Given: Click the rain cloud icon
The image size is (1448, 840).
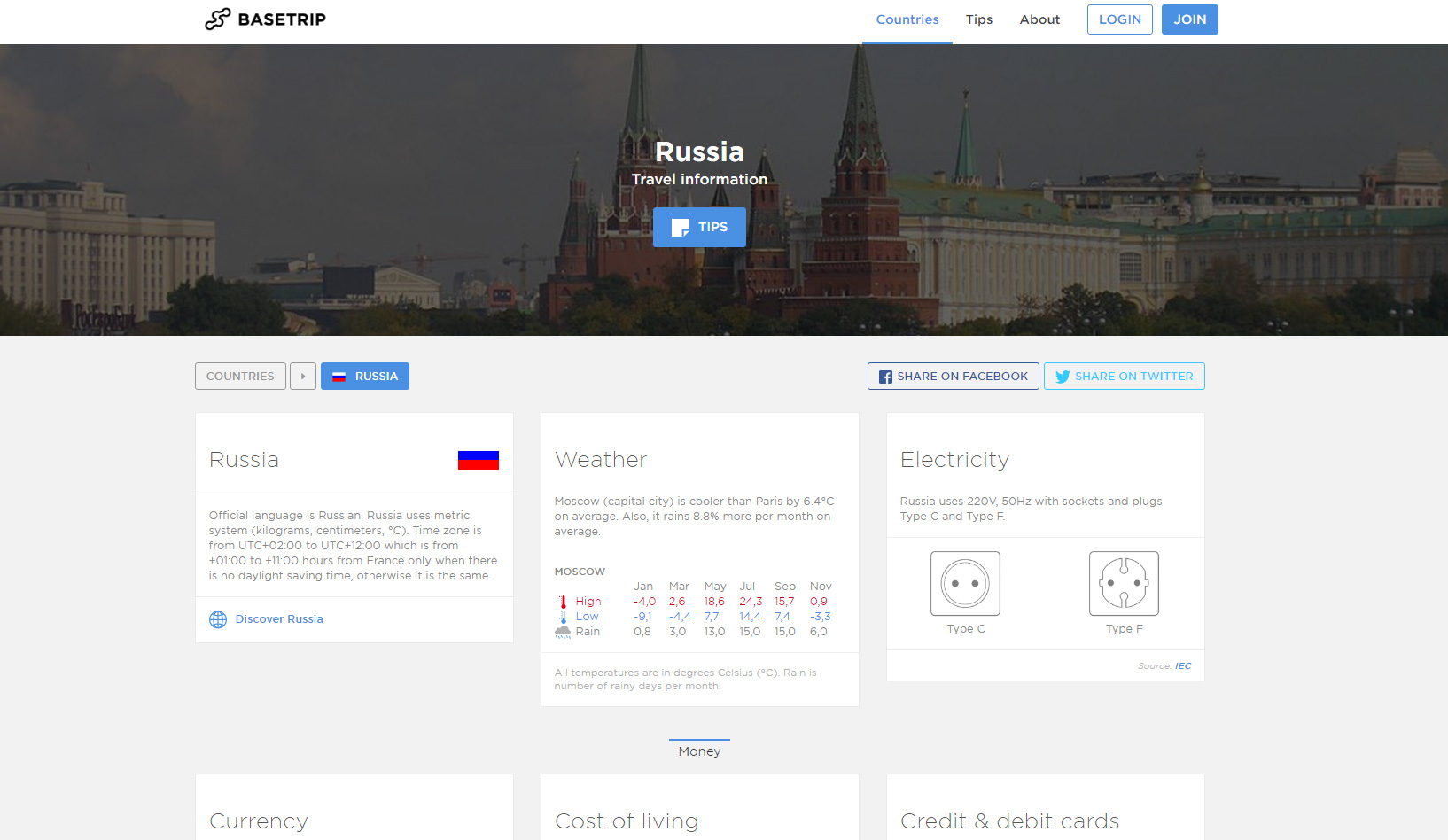Looking at the screenshot, I should tap(563, 632).
